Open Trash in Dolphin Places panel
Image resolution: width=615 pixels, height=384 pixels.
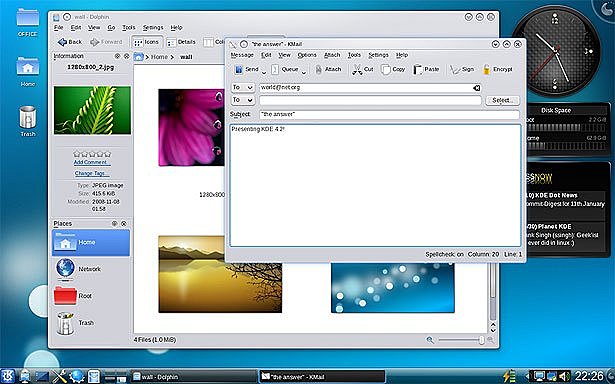(x=91, y=322)
